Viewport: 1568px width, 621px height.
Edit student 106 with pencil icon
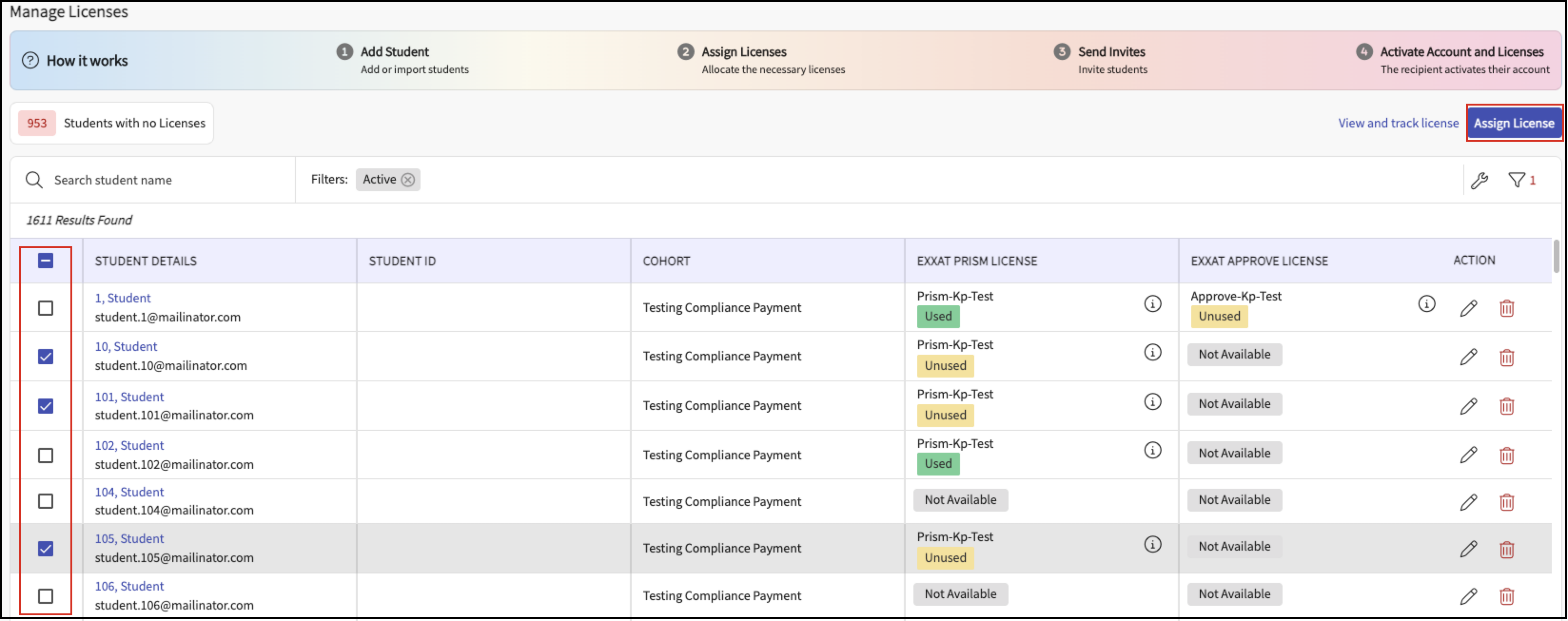point(1468,597)
